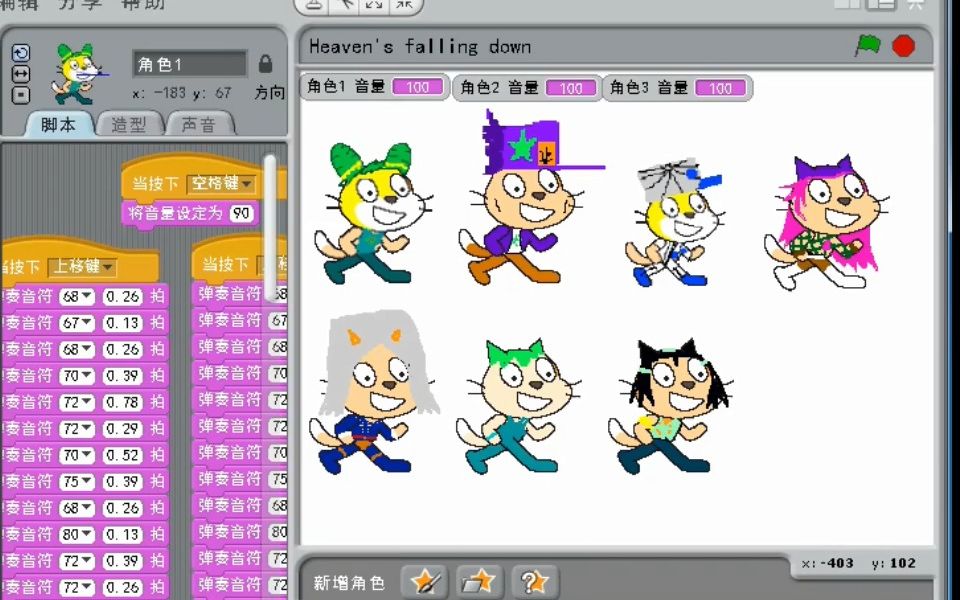Click the 0.29 beats field
The image size is (960, 600).
tap(123, 429)
